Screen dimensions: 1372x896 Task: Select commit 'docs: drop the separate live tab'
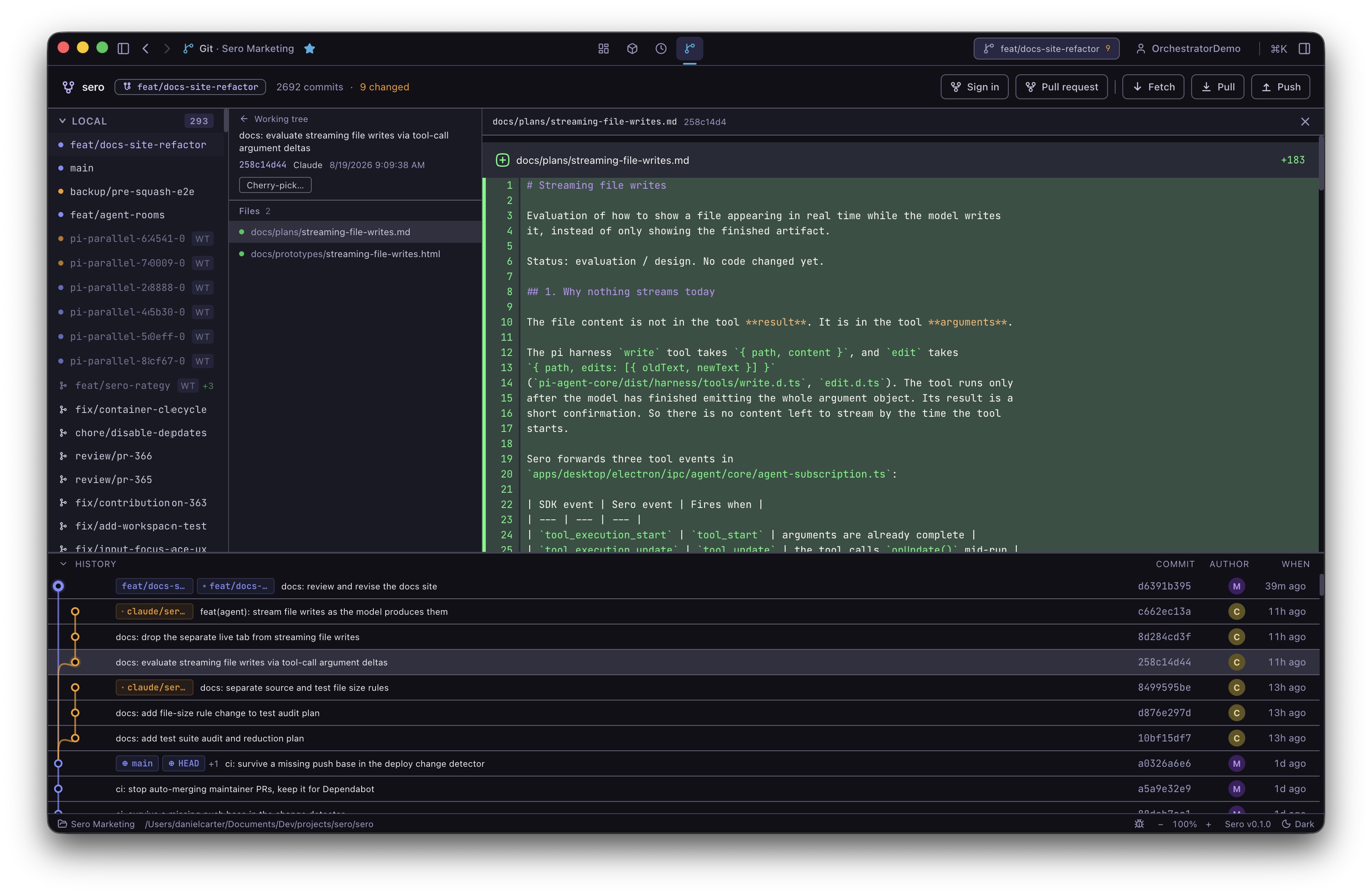click(684, 637)
